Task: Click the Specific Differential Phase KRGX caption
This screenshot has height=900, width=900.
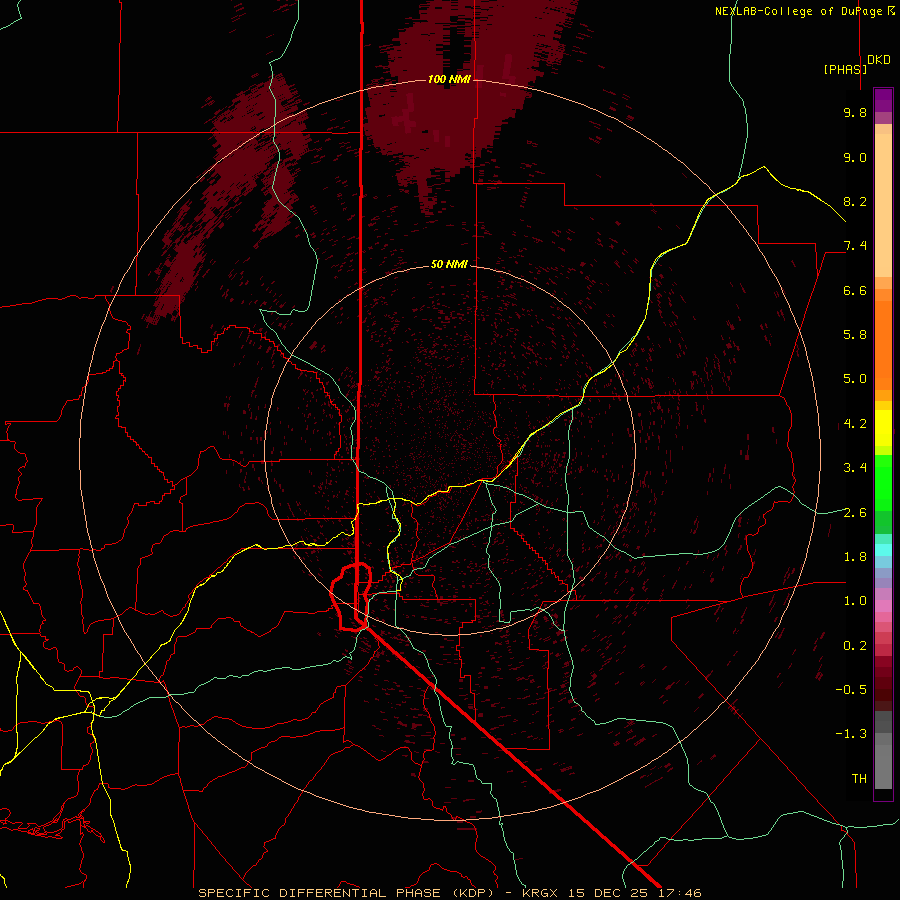Action: (x=449, y=893)
